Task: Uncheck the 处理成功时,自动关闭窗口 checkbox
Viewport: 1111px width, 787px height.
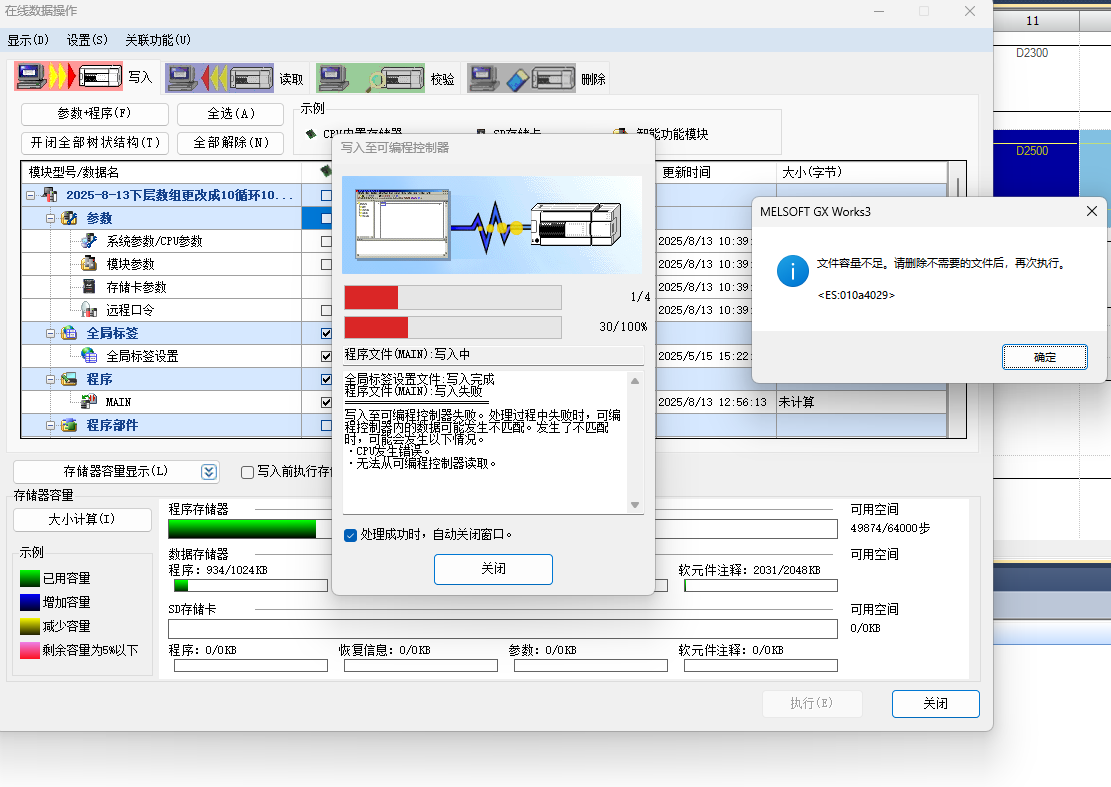Action: [x=350, y=535]
